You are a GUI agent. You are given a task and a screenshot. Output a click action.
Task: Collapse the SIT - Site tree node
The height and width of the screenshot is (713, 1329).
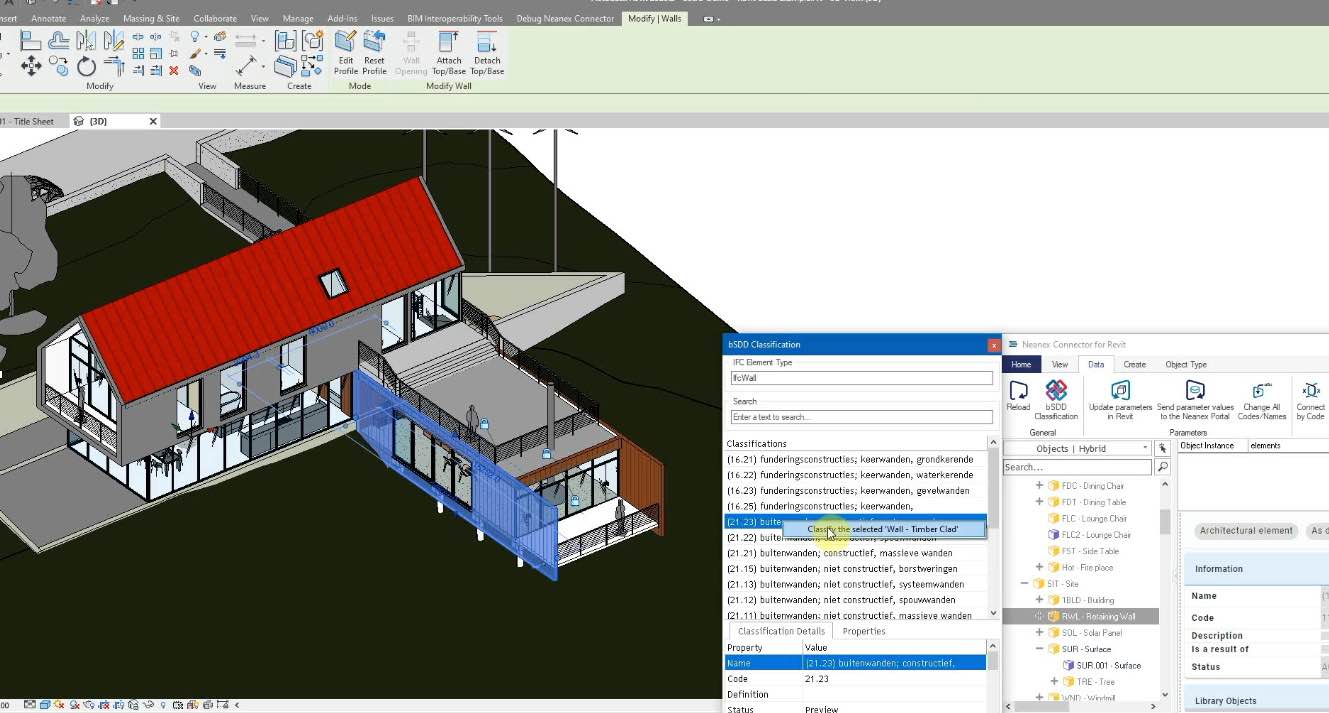pyautogui.click(x=1025, y=584)
